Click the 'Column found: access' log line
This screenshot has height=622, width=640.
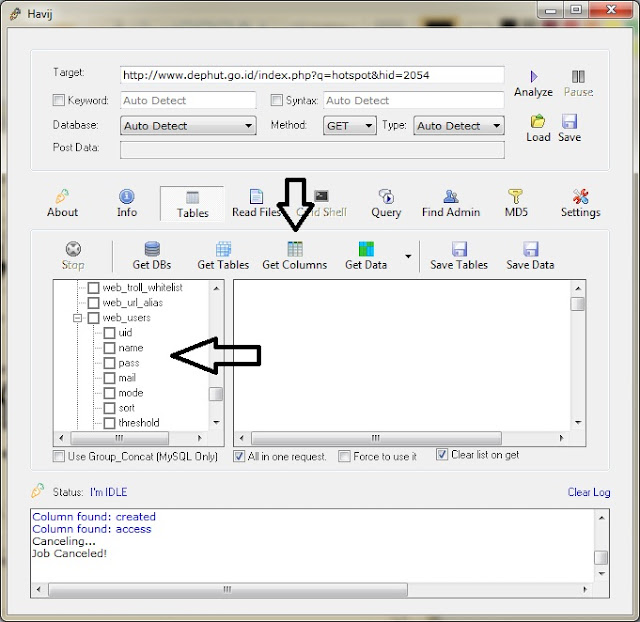92,529
